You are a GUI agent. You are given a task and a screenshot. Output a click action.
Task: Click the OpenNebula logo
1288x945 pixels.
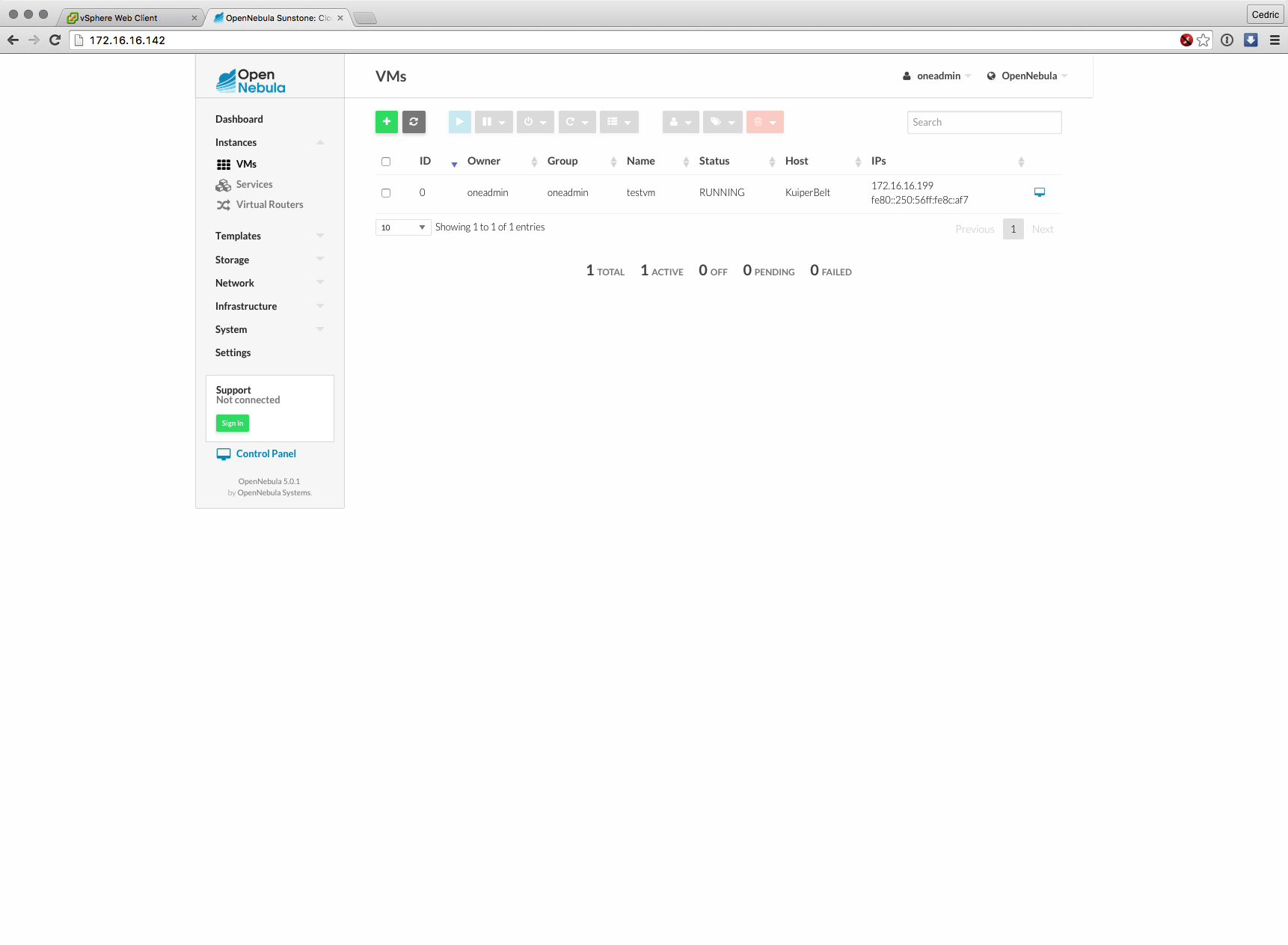click(x=251, y=81)
